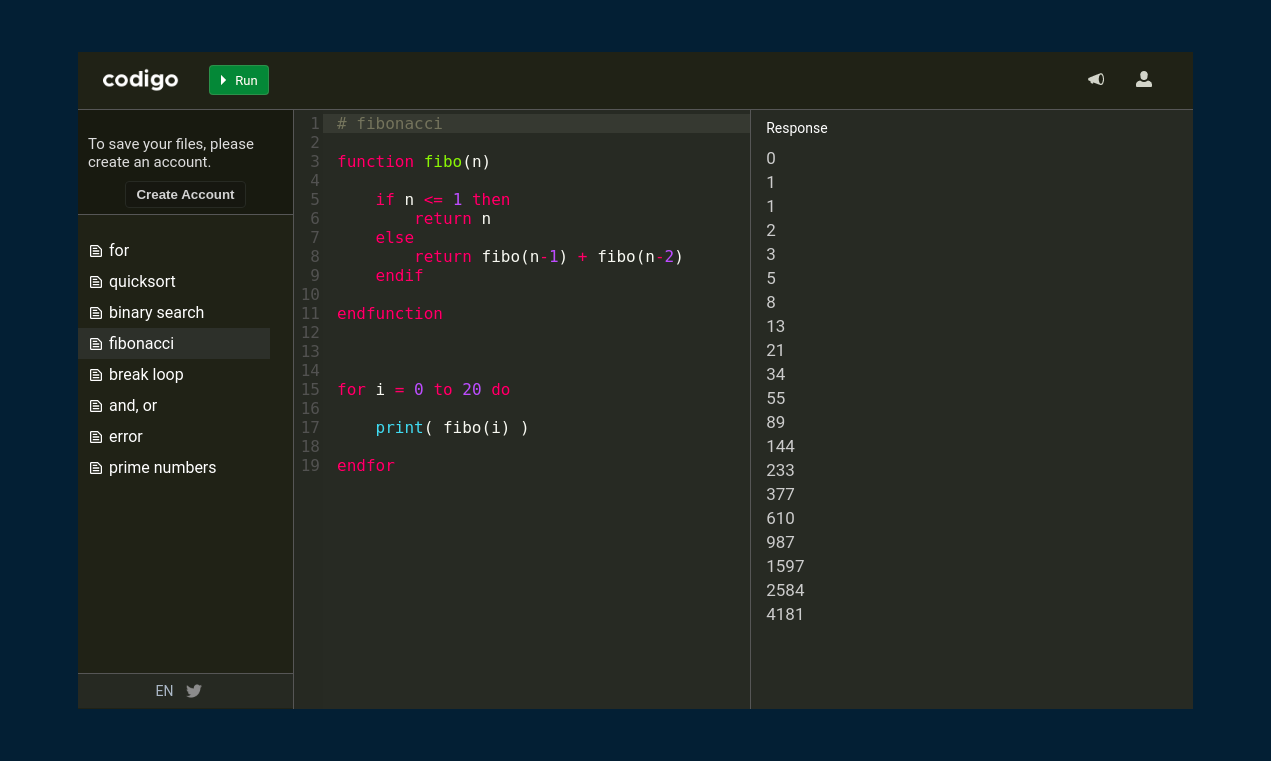Click file icon beside 'and, or'
The image size is (1271, 761).
96,406
